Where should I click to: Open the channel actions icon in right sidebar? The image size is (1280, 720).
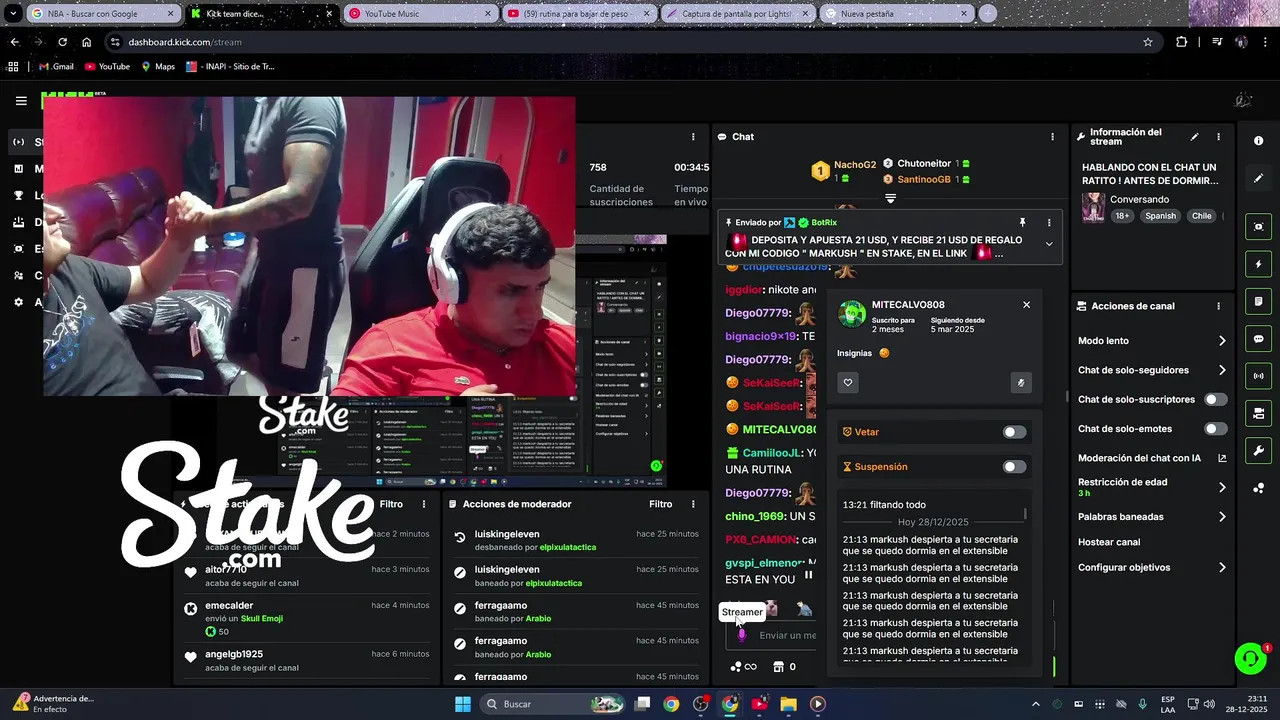[x=1258, y=413]
